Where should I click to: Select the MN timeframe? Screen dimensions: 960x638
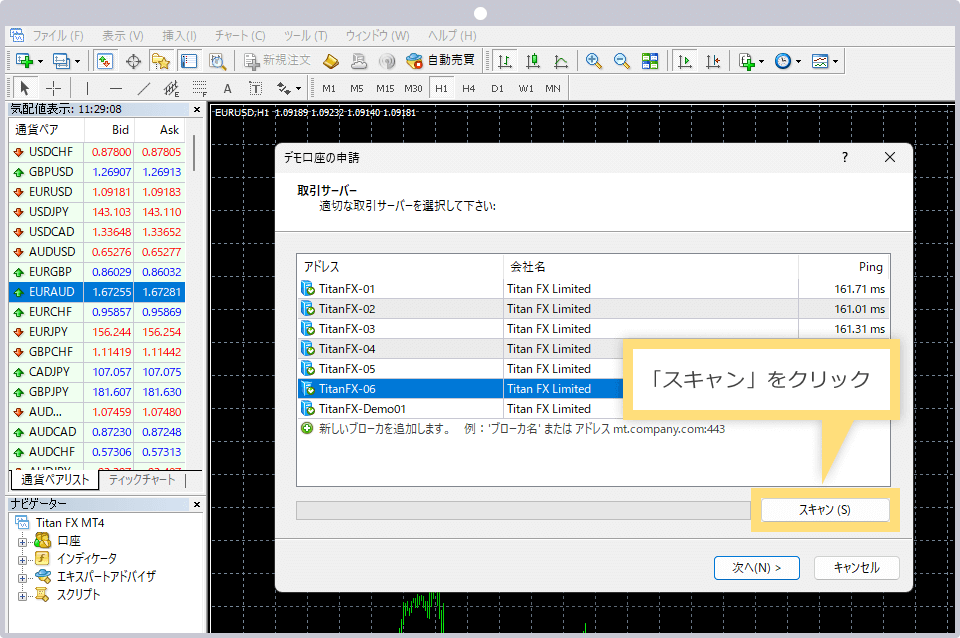tap(553, 89)
